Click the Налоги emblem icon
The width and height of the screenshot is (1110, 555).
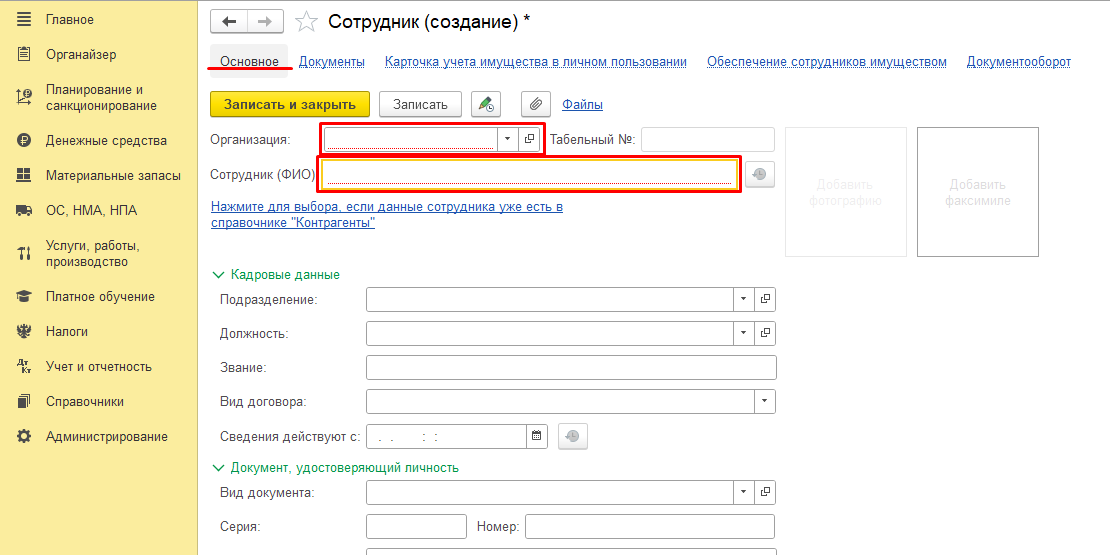point(24,331)
